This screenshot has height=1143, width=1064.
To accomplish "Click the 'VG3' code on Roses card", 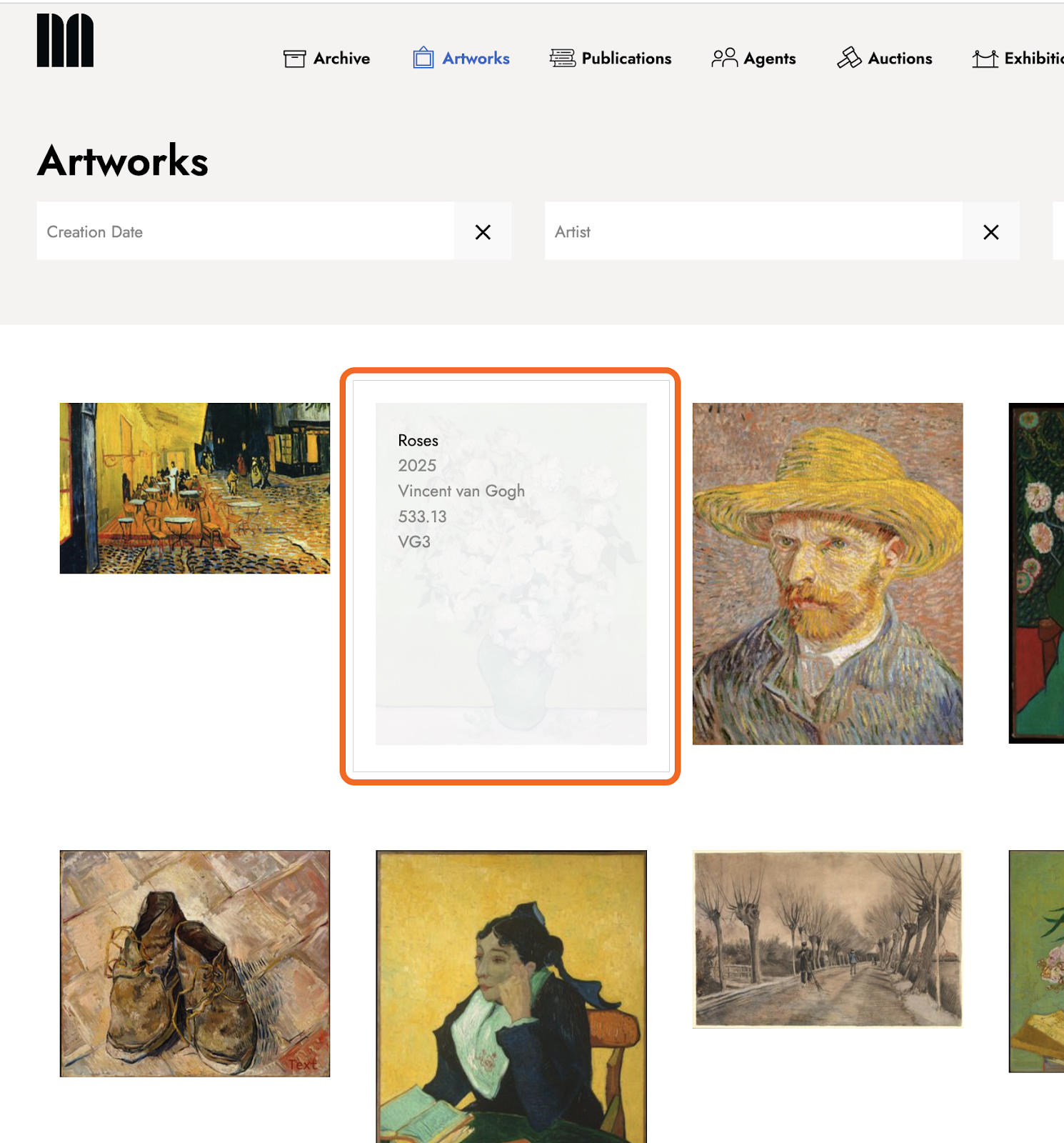I will point(414,541).
